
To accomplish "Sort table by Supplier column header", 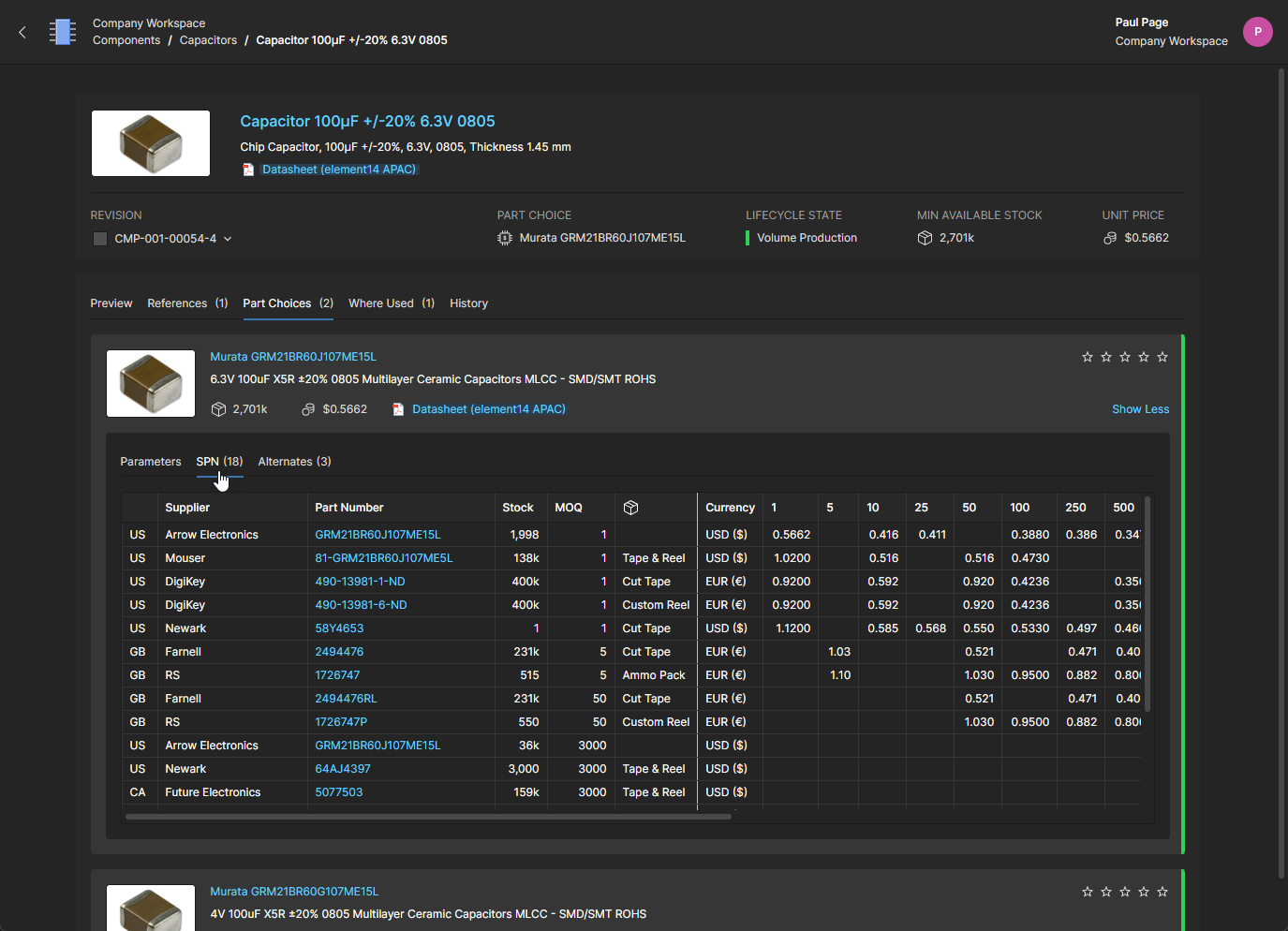I will click(187, 508).
